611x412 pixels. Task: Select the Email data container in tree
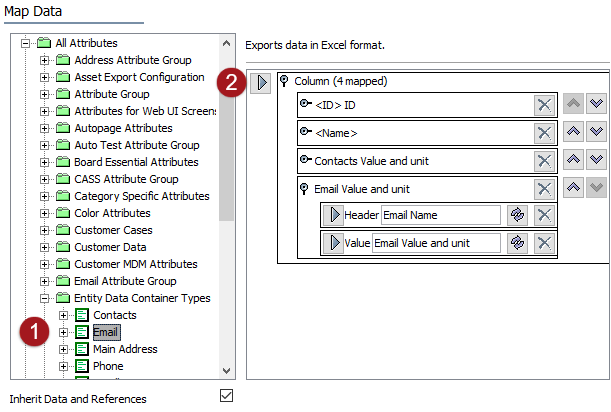point(105,332)
